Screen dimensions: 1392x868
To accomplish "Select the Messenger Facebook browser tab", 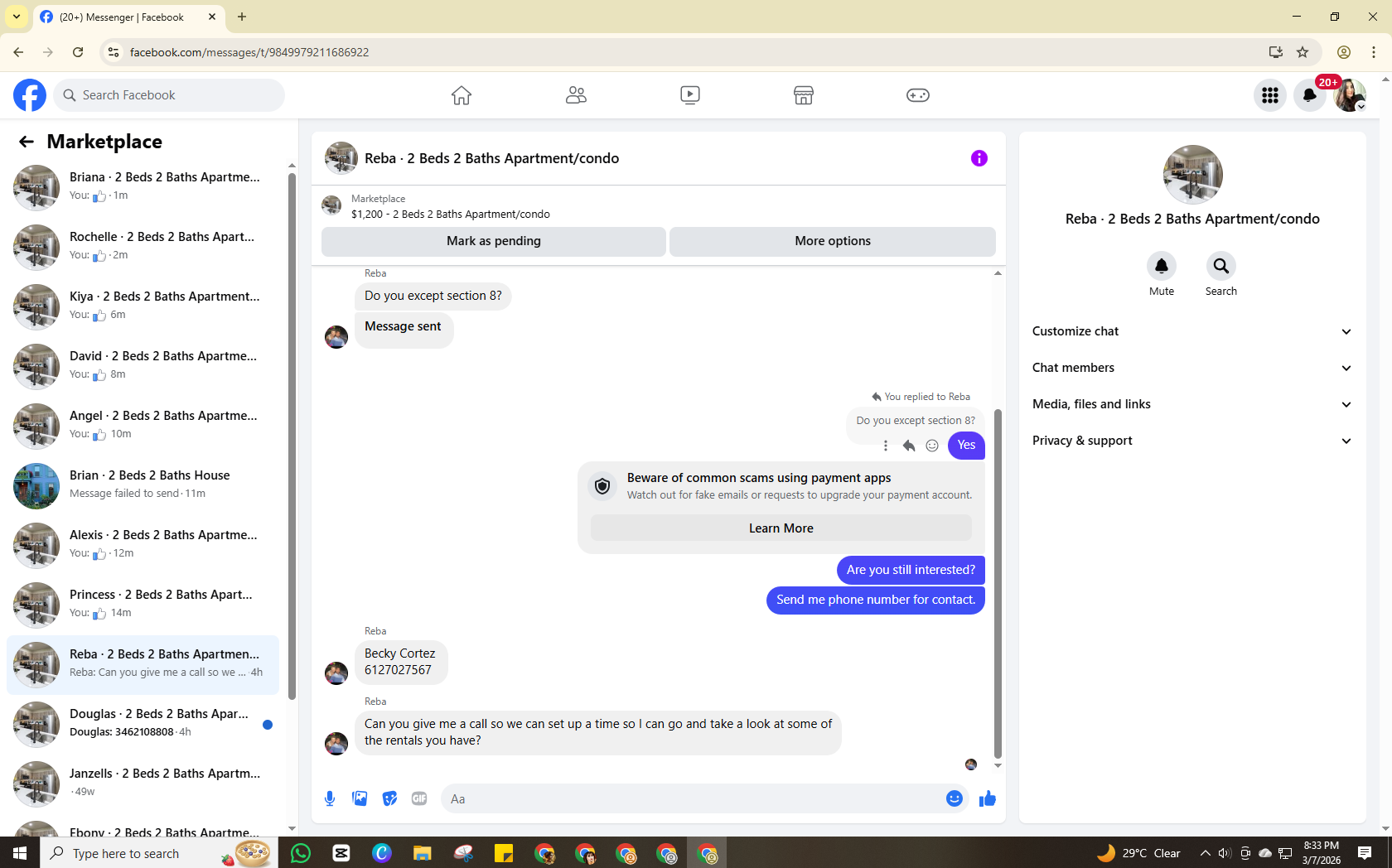I will (x=128, y=17).
